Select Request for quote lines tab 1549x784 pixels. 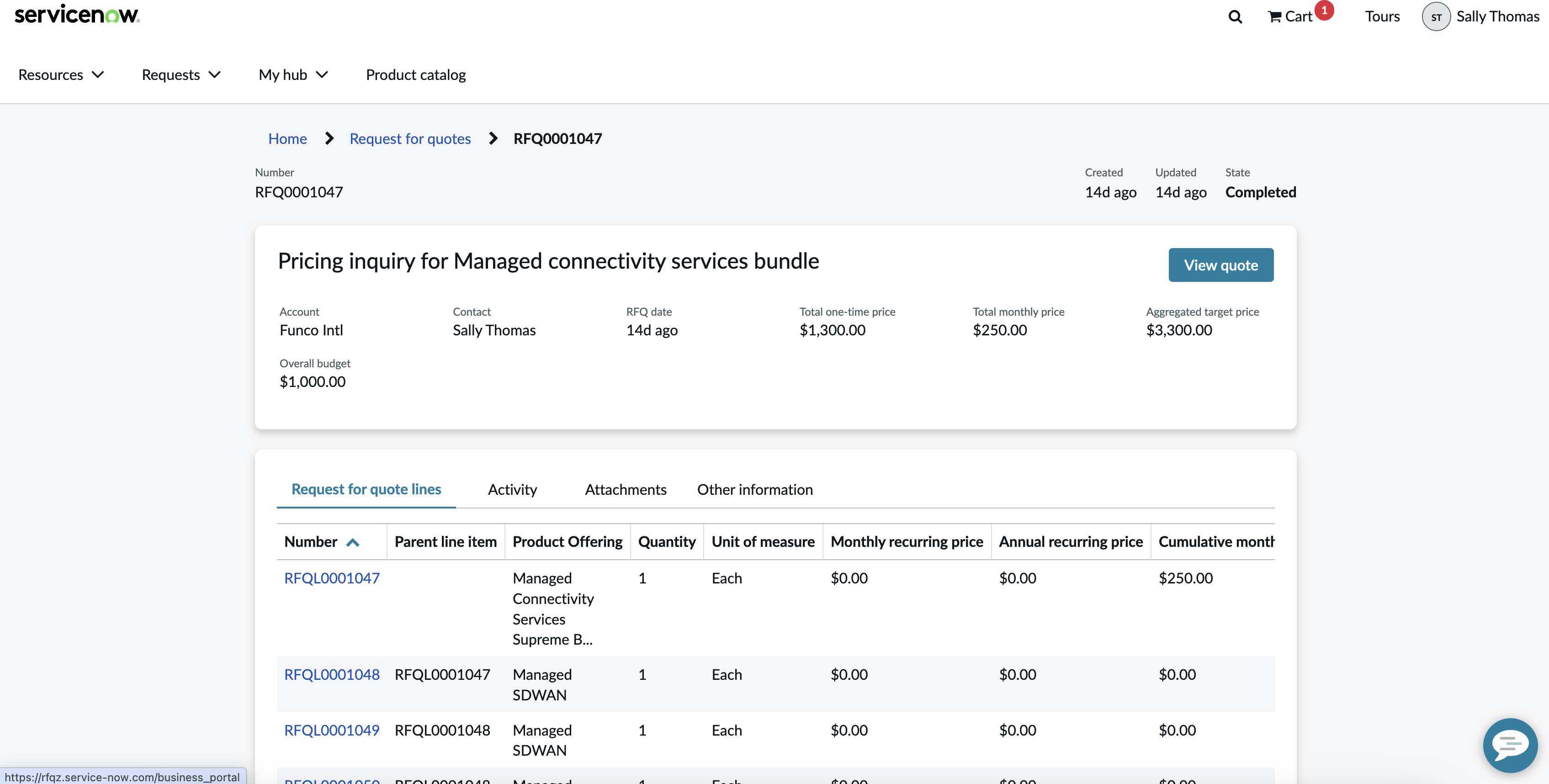[366, 489]
